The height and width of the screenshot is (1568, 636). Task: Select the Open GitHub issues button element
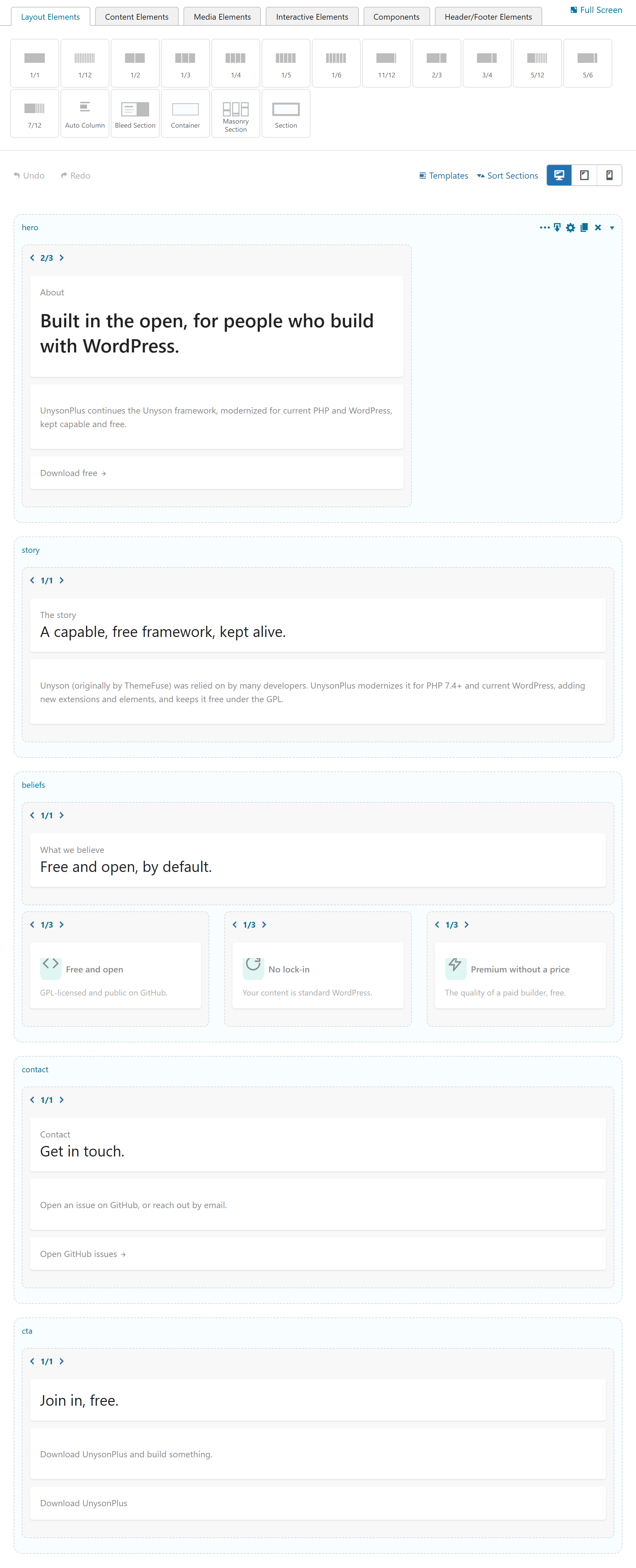tap(318, 1254)
